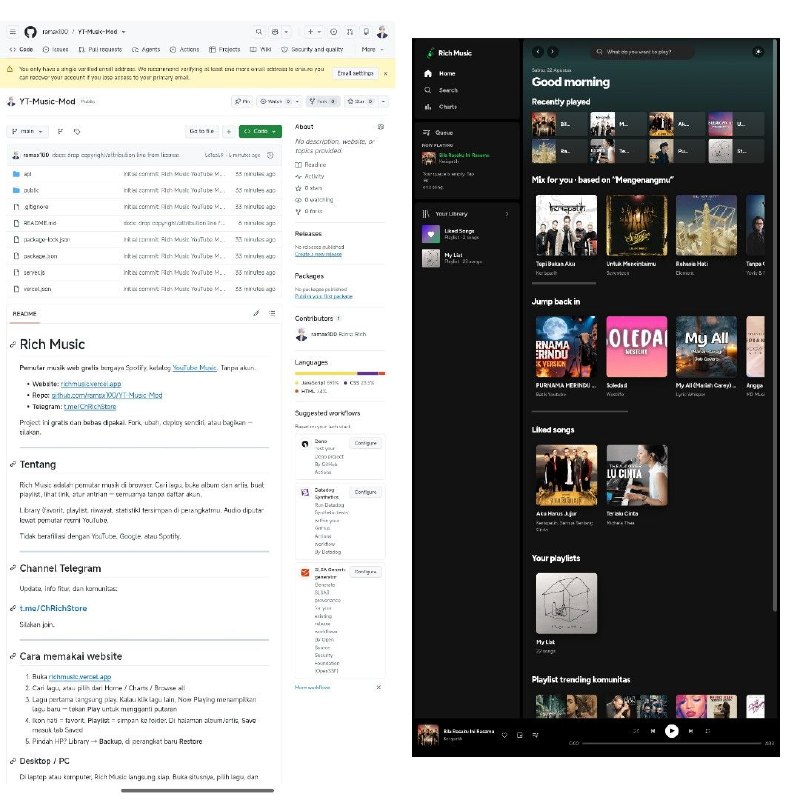Toggle Rich Music light/dark theme button
800x800 pixels.
click(758, 52)
